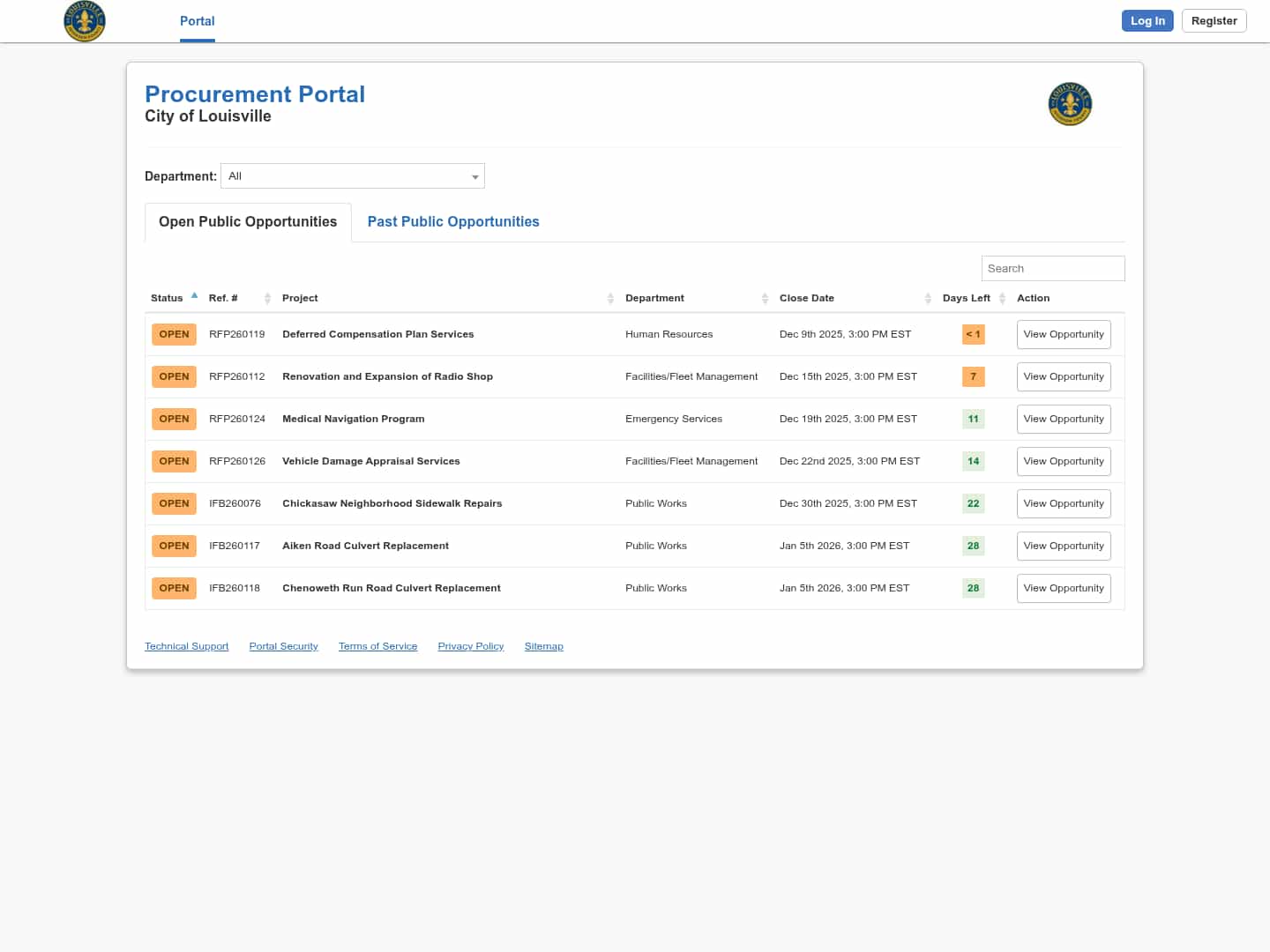The image size is (1270, 952).
Task: Sort by Ref. # column arrows
Action: [267, 299]
